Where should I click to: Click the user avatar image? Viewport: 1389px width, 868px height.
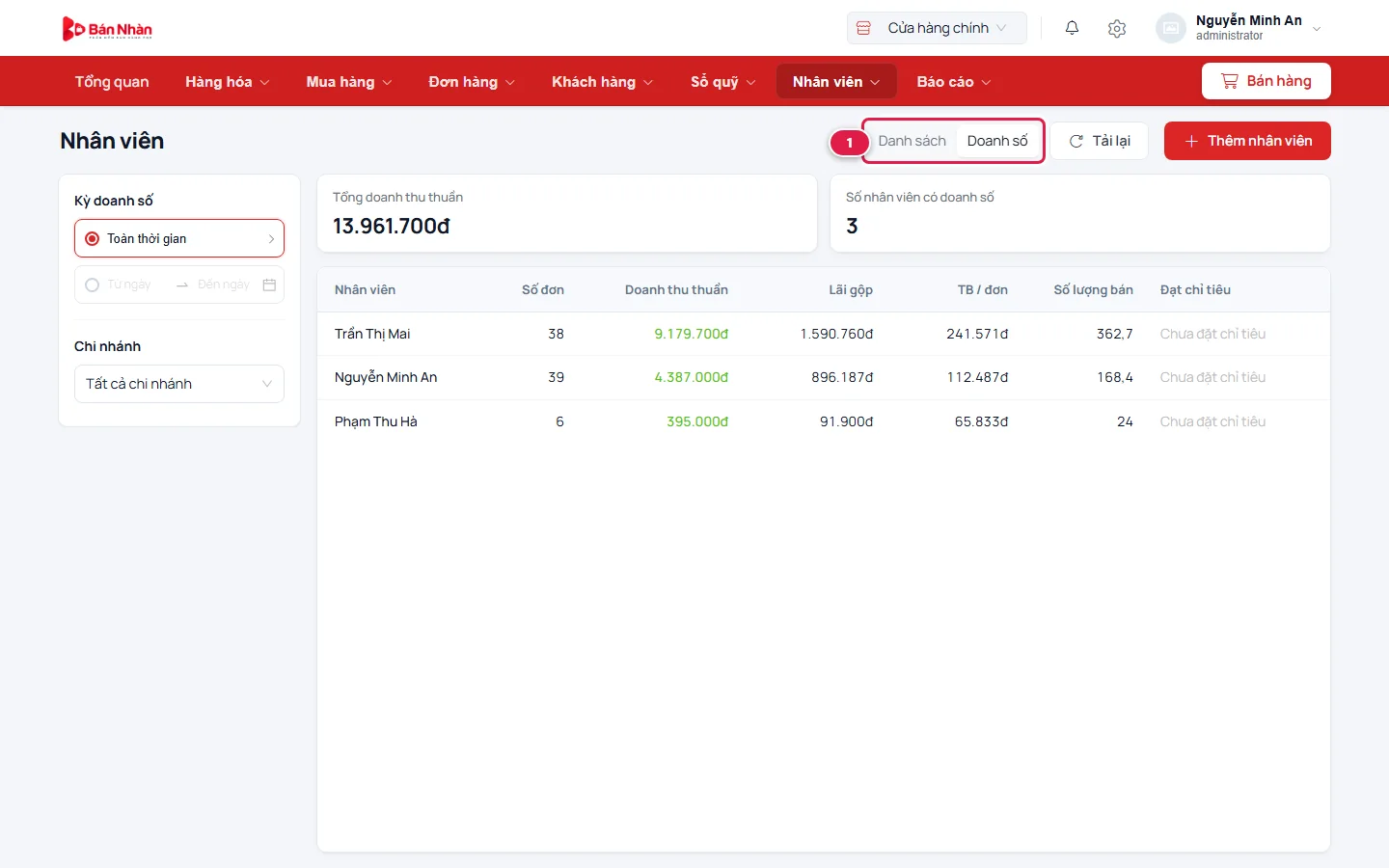pyautogui.click(x=1170, y=28)
